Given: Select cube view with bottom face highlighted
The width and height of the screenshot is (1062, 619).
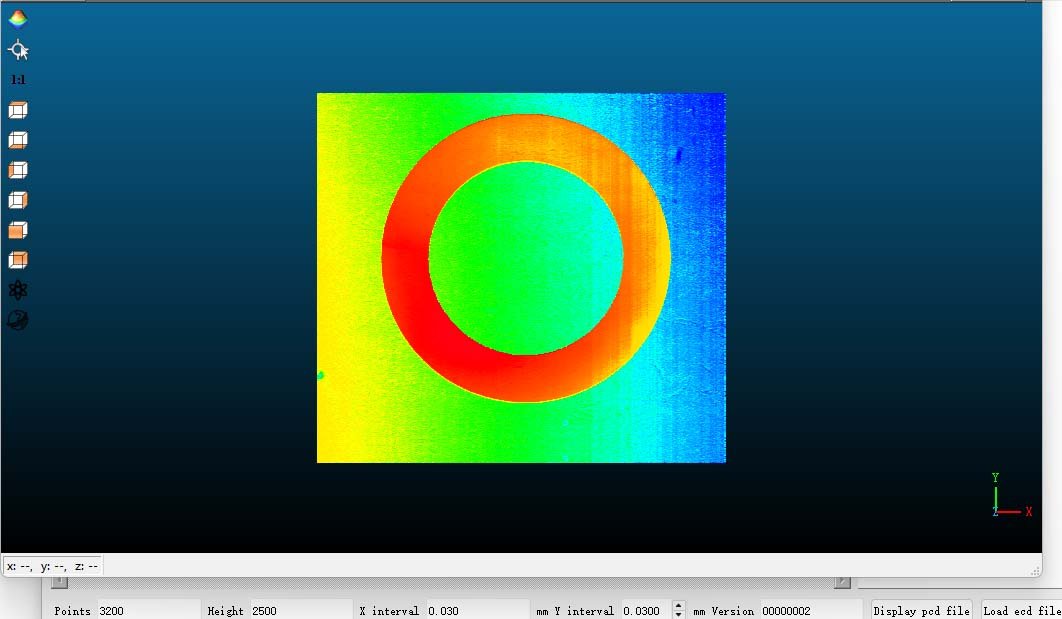Looking at the screenshot, I should tap(18, 140).
